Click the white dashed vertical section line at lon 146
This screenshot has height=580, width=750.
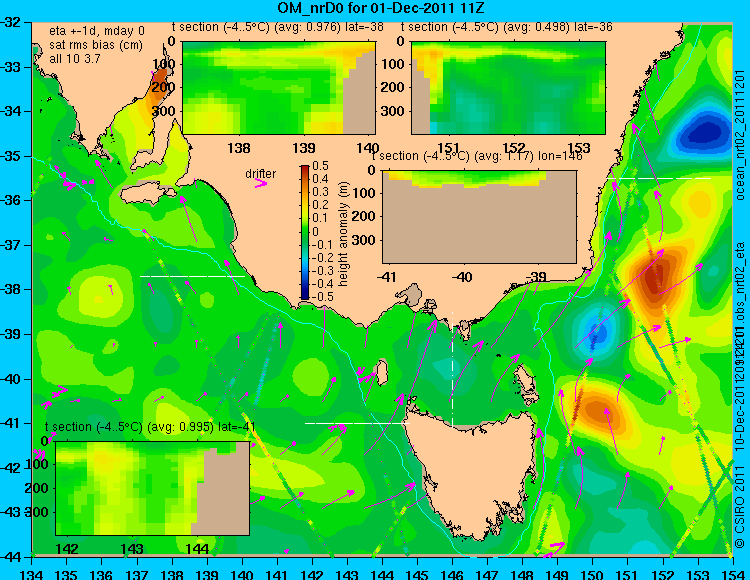pos(452,368)
